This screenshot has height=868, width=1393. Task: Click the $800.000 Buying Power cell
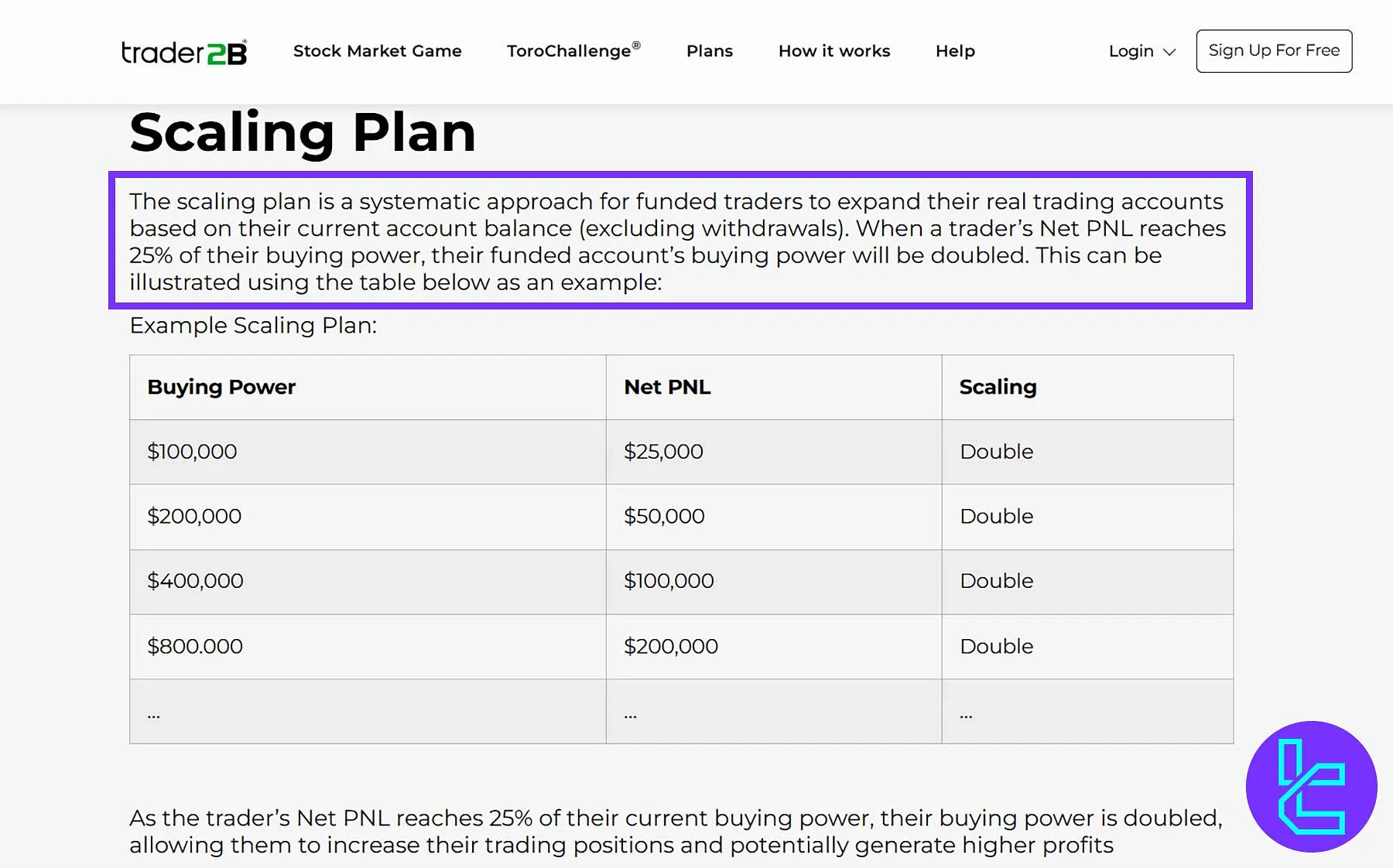195,646
